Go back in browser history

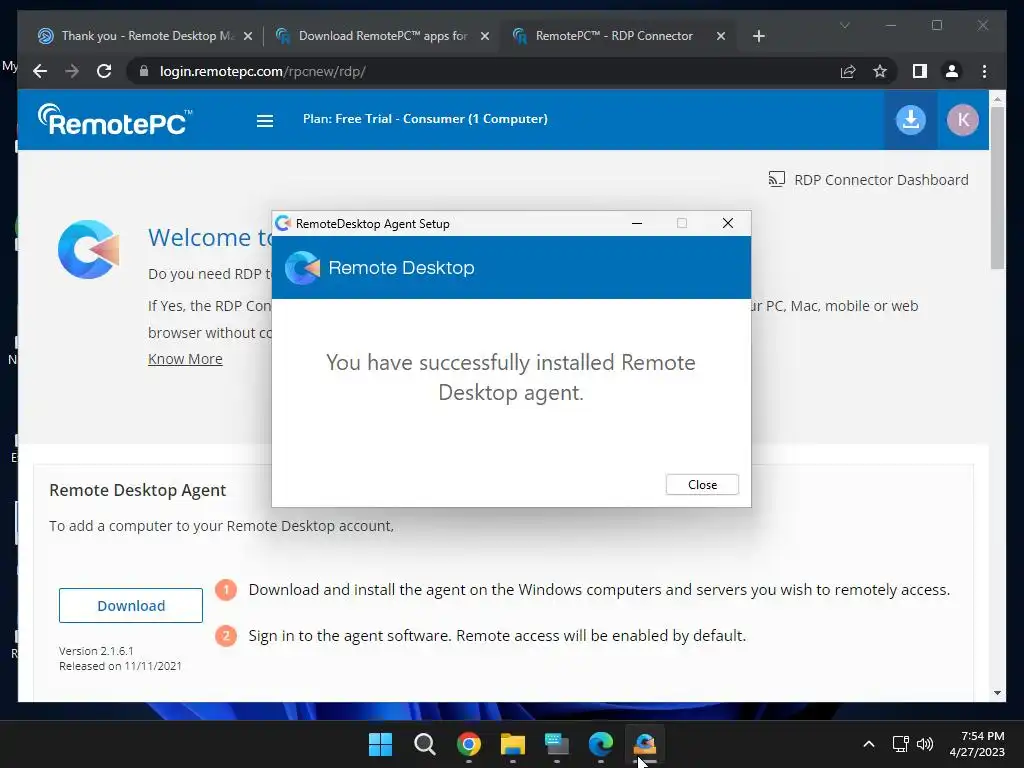(40, 71)
